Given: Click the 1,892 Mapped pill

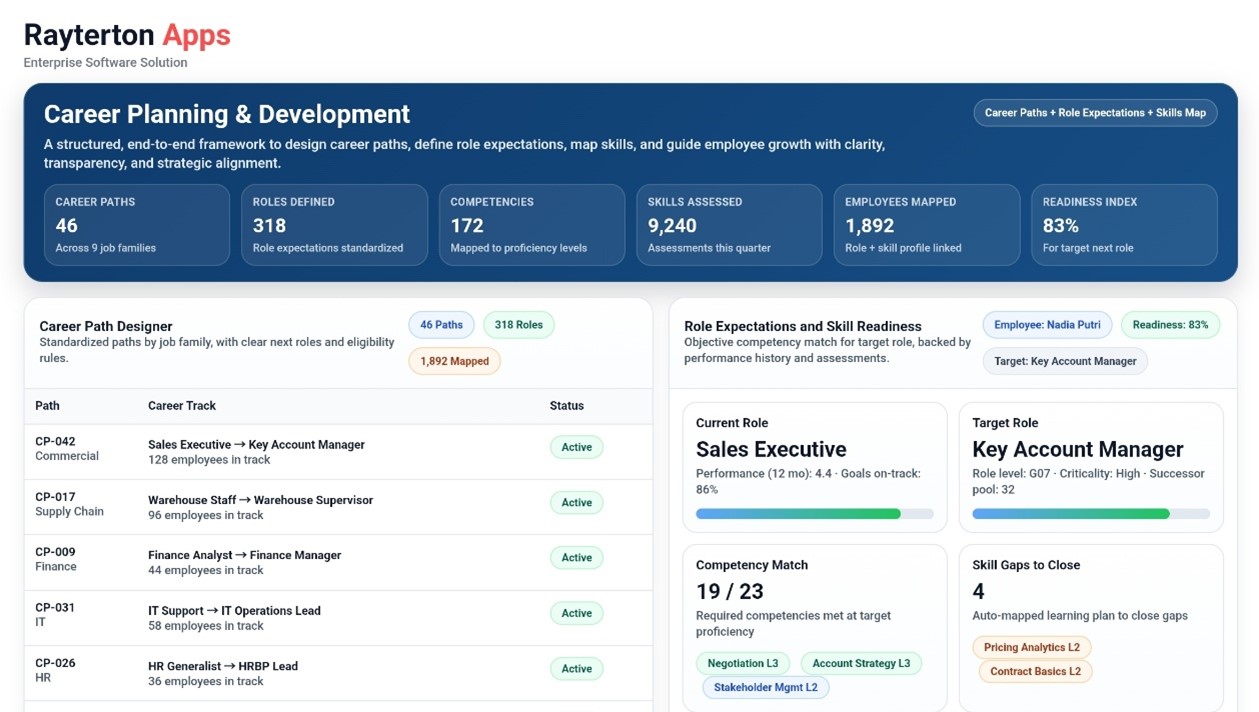Looking at the screenshot, I should click(x=454, y=361).
